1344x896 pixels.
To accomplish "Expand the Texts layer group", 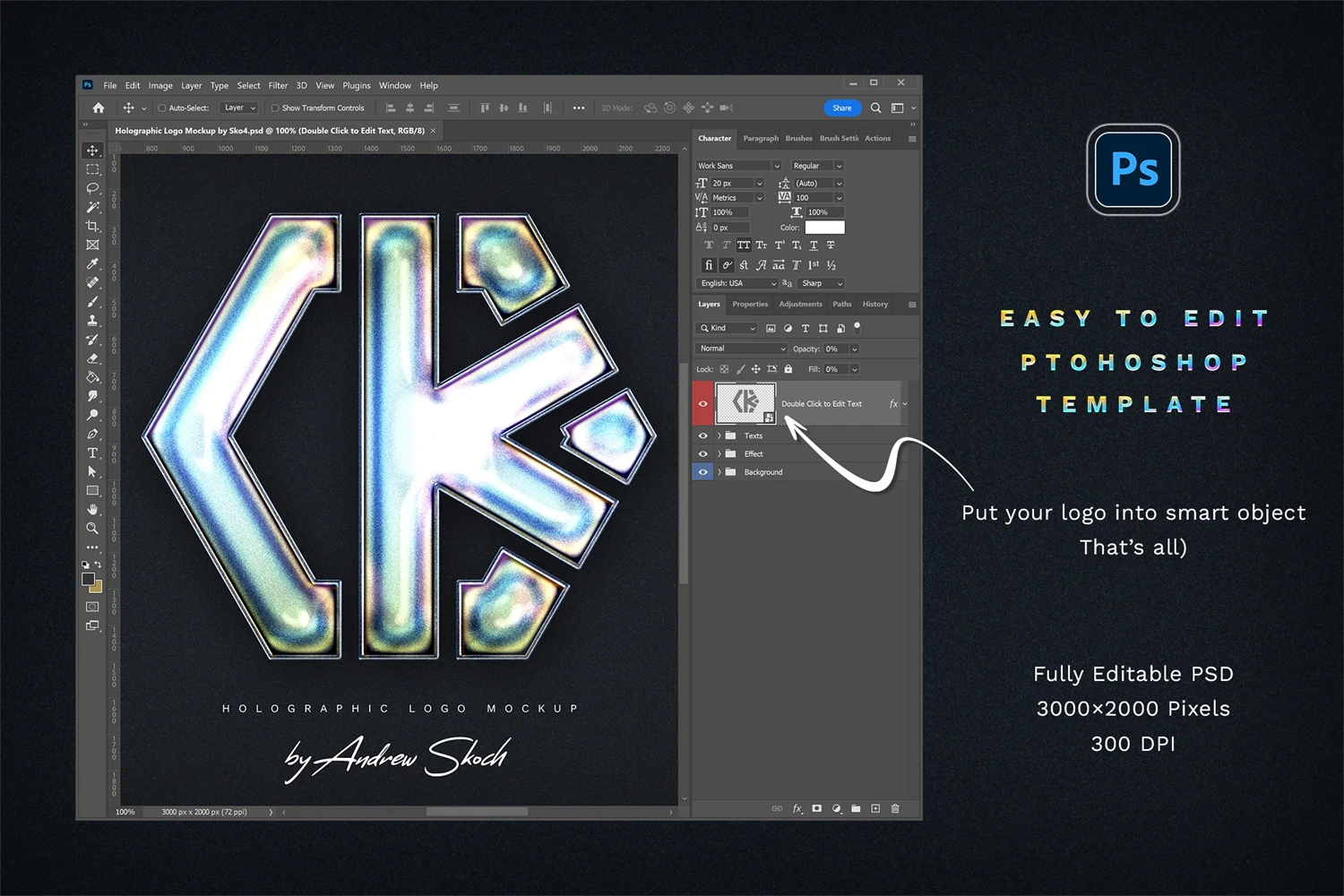I will pos(719,436).
